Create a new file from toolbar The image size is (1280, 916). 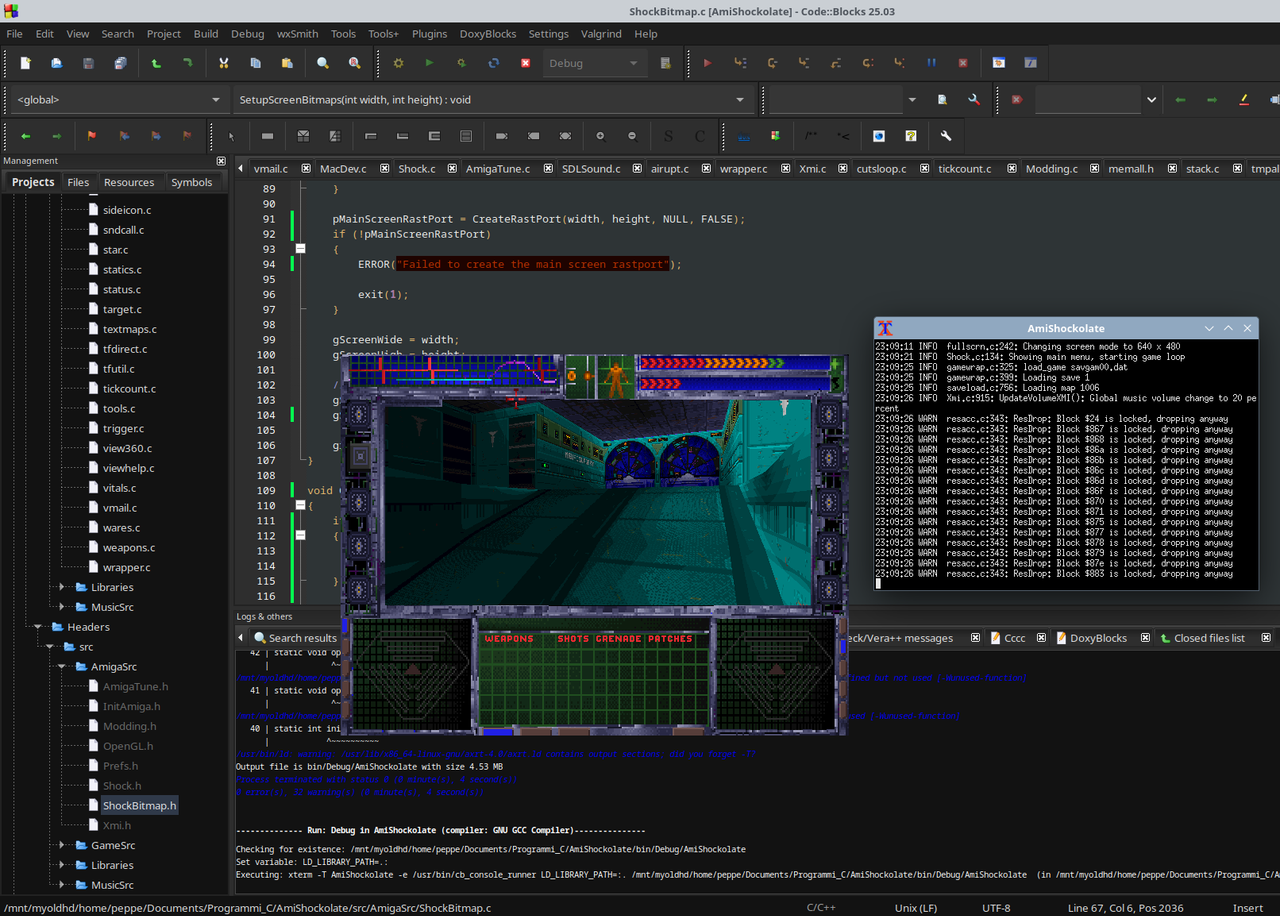point(26,63)
